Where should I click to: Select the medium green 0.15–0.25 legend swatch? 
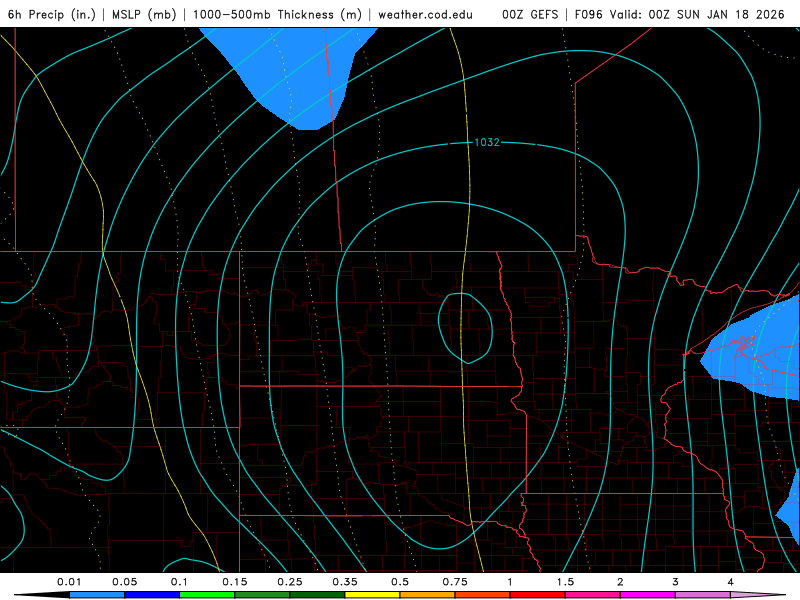pos(262,595)
